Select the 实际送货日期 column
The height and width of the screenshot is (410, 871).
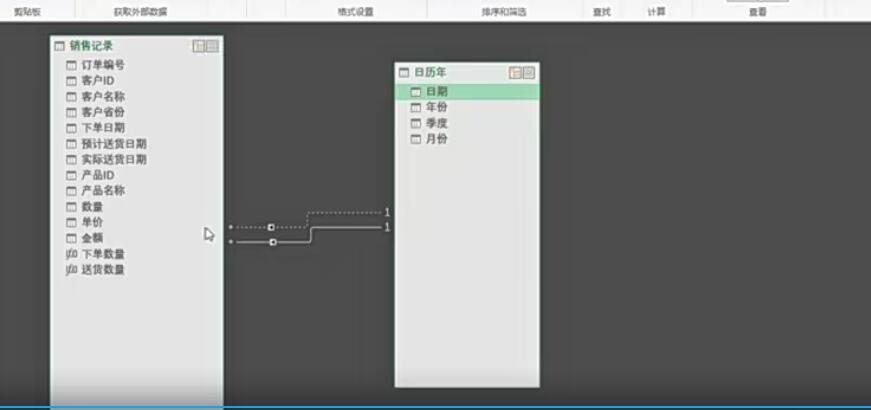pyautogui.click(x=114, y=159)
